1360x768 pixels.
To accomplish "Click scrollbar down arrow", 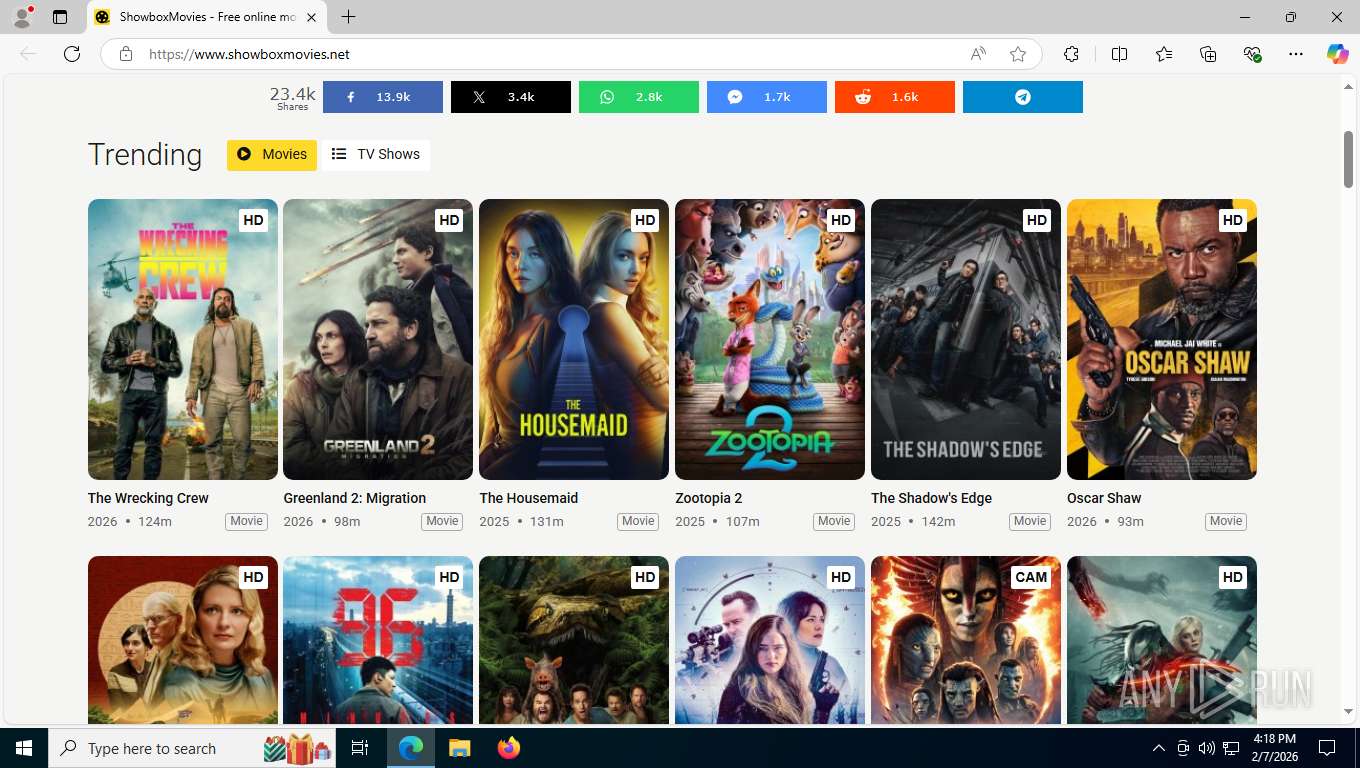I will pyautogui.click(x=1348, y=711).
